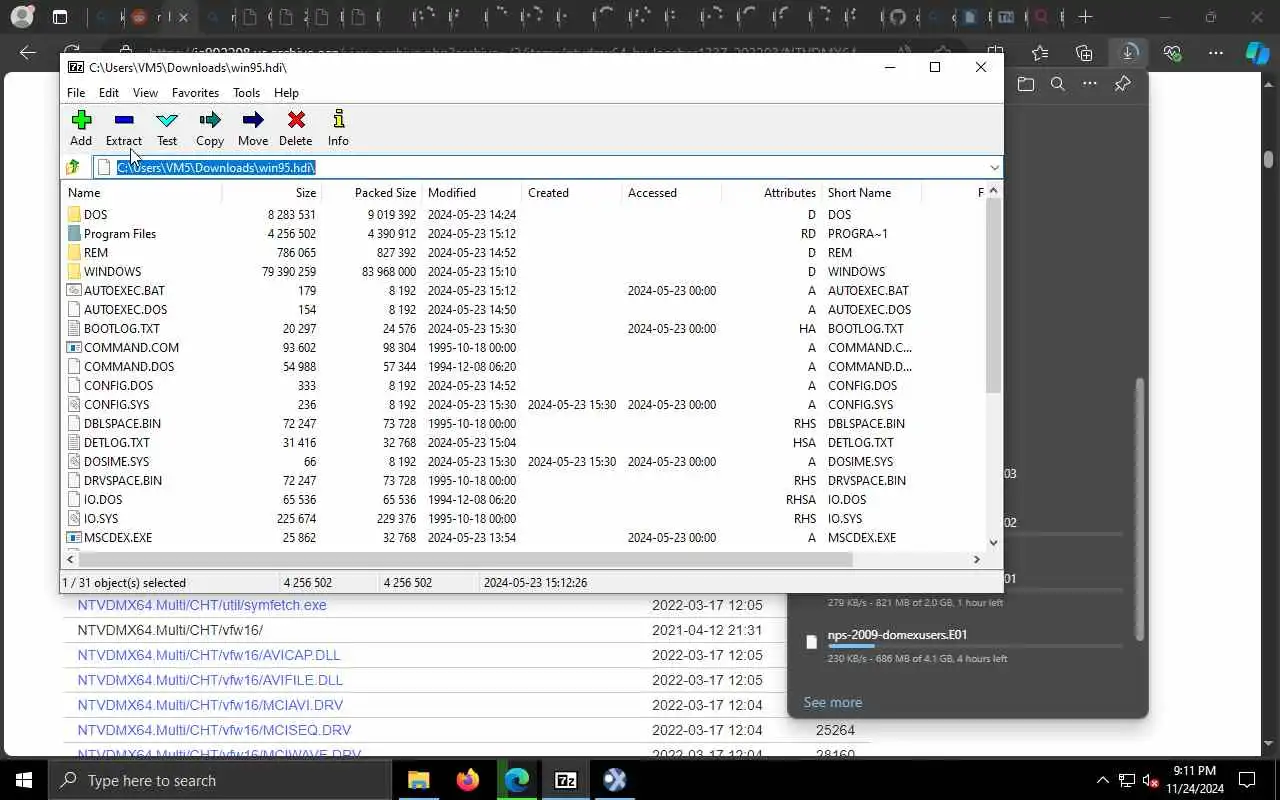Viewport: 1280px width, 800px height.
Task: Toggle Edge downloads toolbar icon
Action: click(x=1128, y=53)
